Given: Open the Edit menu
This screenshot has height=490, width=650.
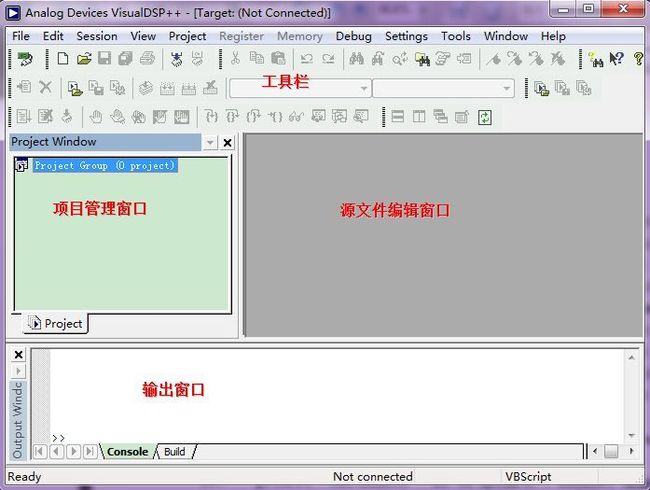Looking at the screenshot, I should pos(53,36).
